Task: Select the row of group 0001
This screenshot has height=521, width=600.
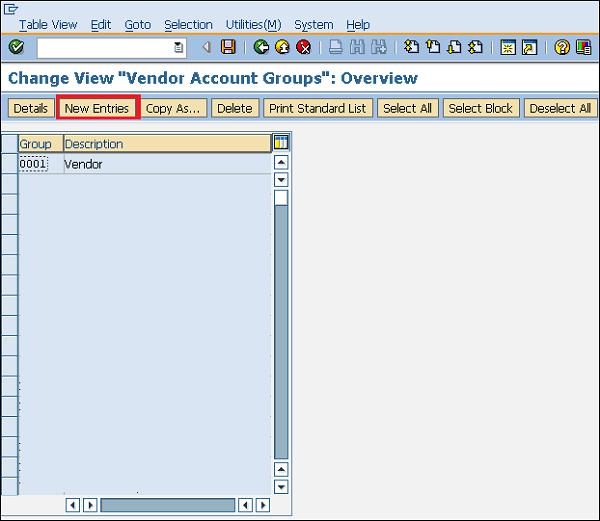Action: 9,164
